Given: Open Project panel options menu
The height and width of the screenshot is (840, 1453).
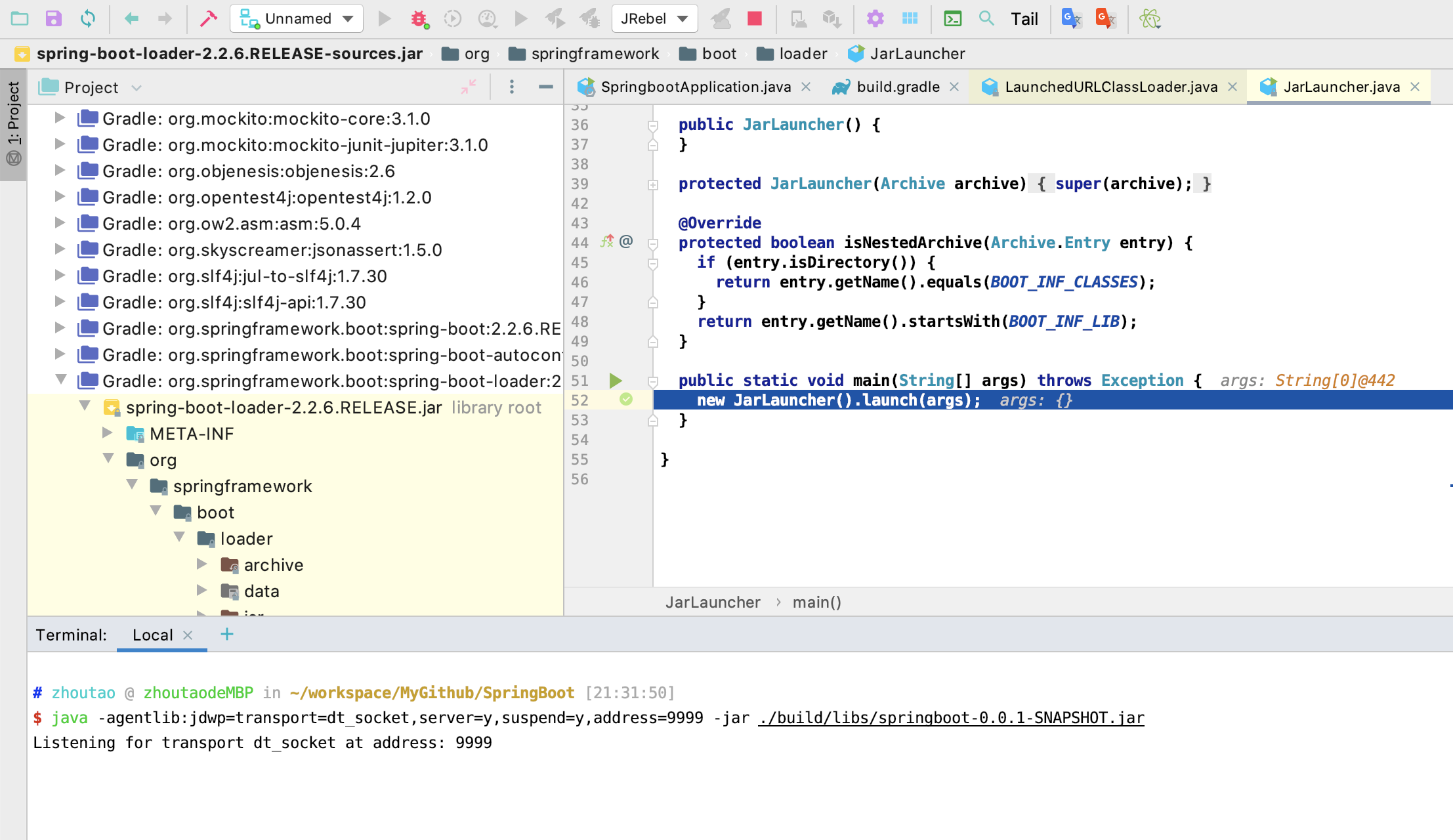Looking at the screenshot, I should [512, 87].
